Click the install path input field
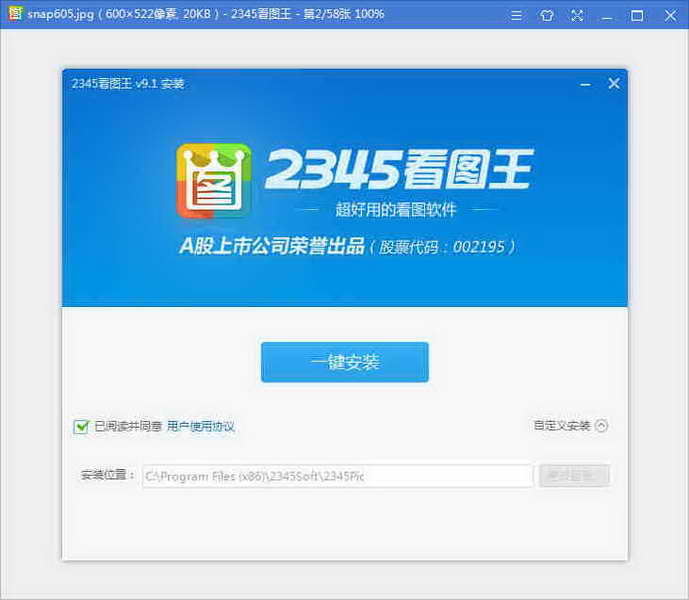Image resolution: width=689 pixels, height=600 pixels. 337,476
